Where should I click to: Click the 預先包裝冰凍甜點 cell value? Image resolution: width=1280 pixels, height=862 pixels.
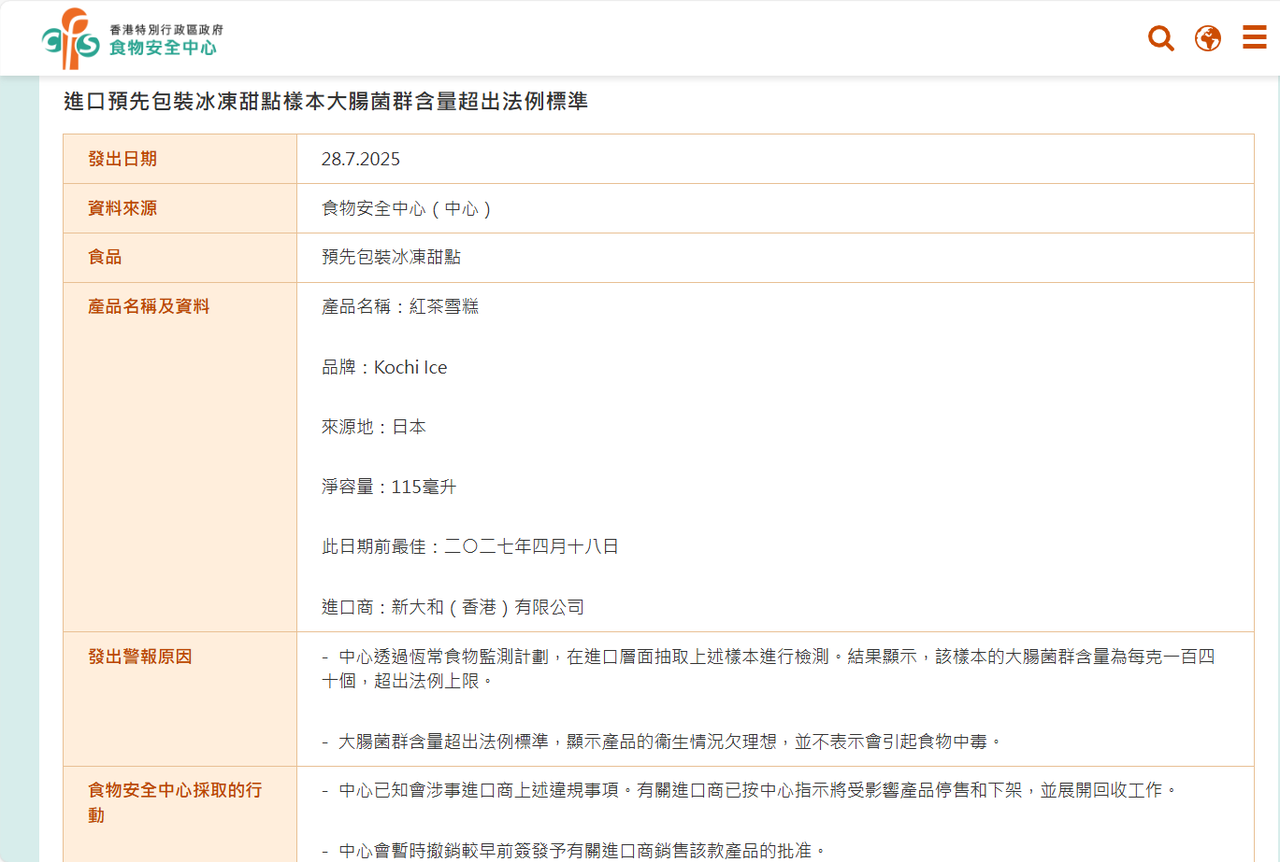click(x=391, y=257)
